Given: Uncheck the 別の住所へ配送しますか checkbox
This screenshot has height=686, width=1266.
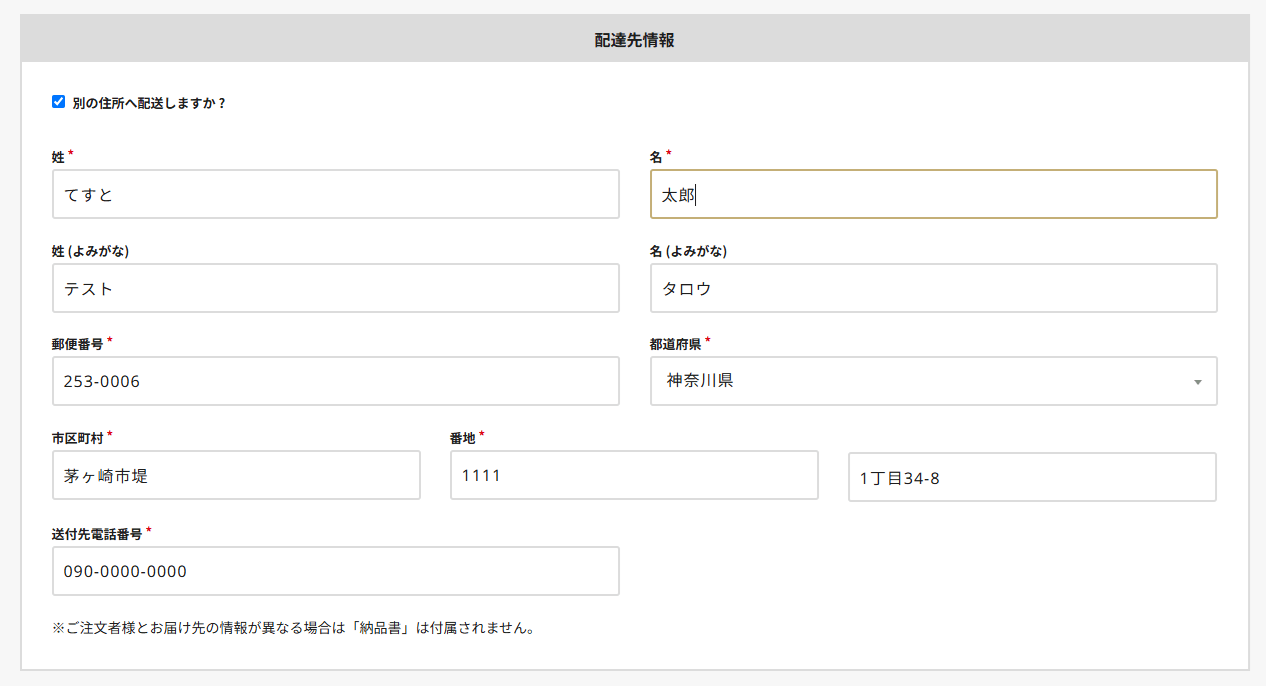Looking at the screenshot, I should pos(58,102).
